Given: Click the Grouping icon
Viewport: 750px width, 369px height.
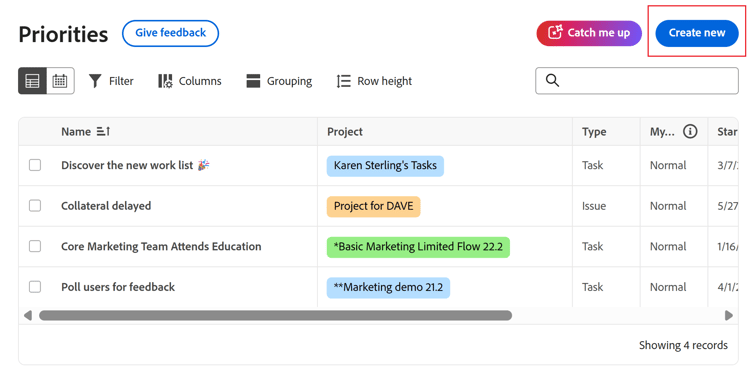Looking at the screenshot, I should click(253, 81).
